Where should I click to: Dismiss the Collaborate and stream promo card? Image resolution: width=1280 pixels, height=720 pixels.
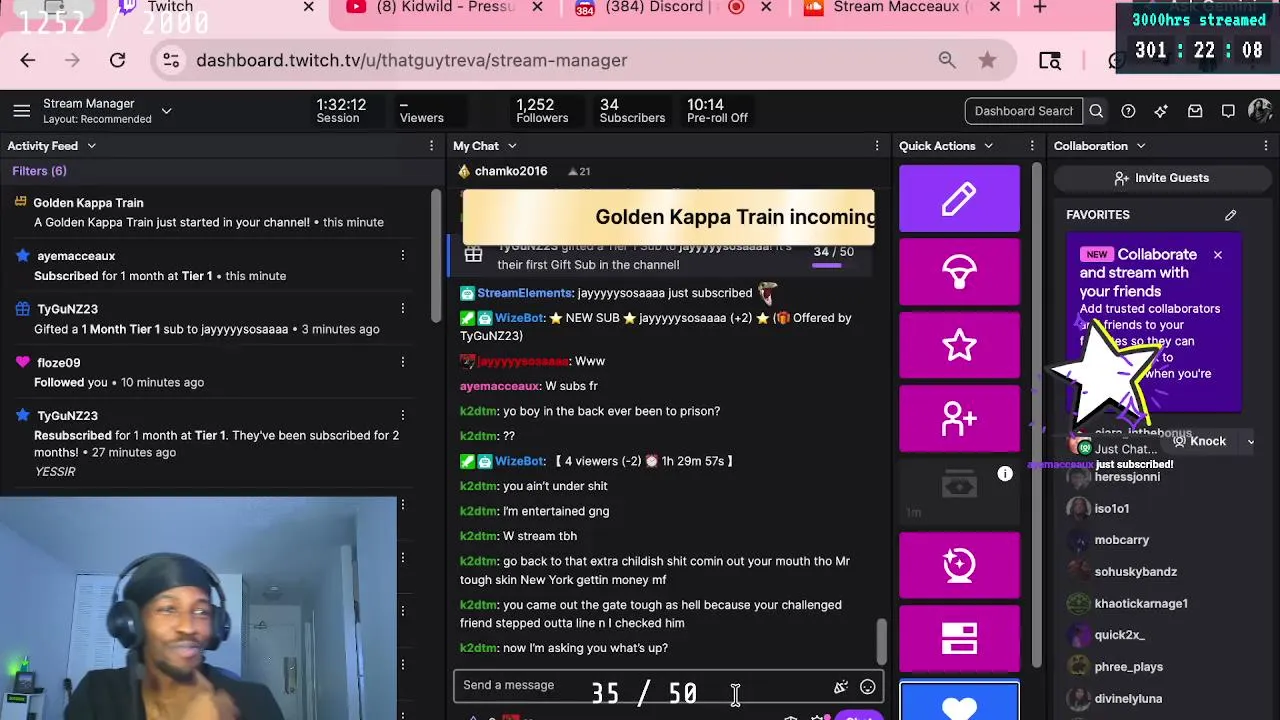[x=1217, y=255]
